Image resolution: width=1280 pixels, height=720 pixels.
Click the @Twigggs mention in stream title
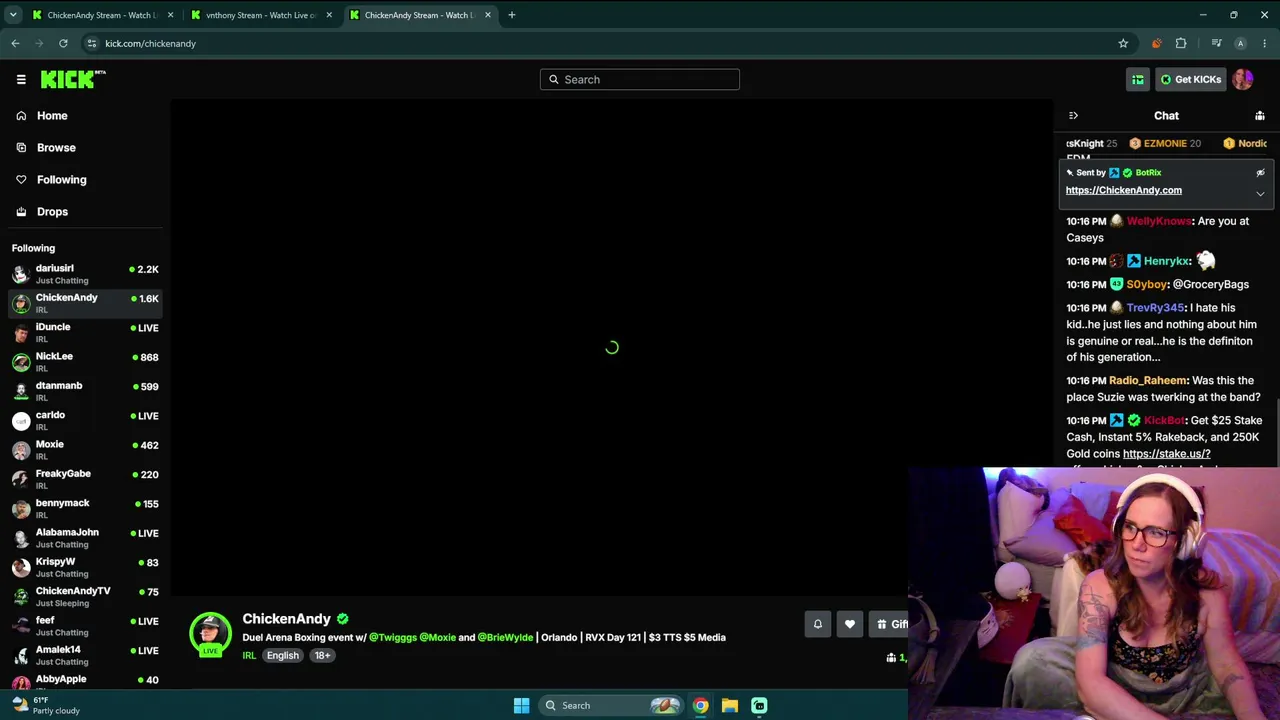392,637
